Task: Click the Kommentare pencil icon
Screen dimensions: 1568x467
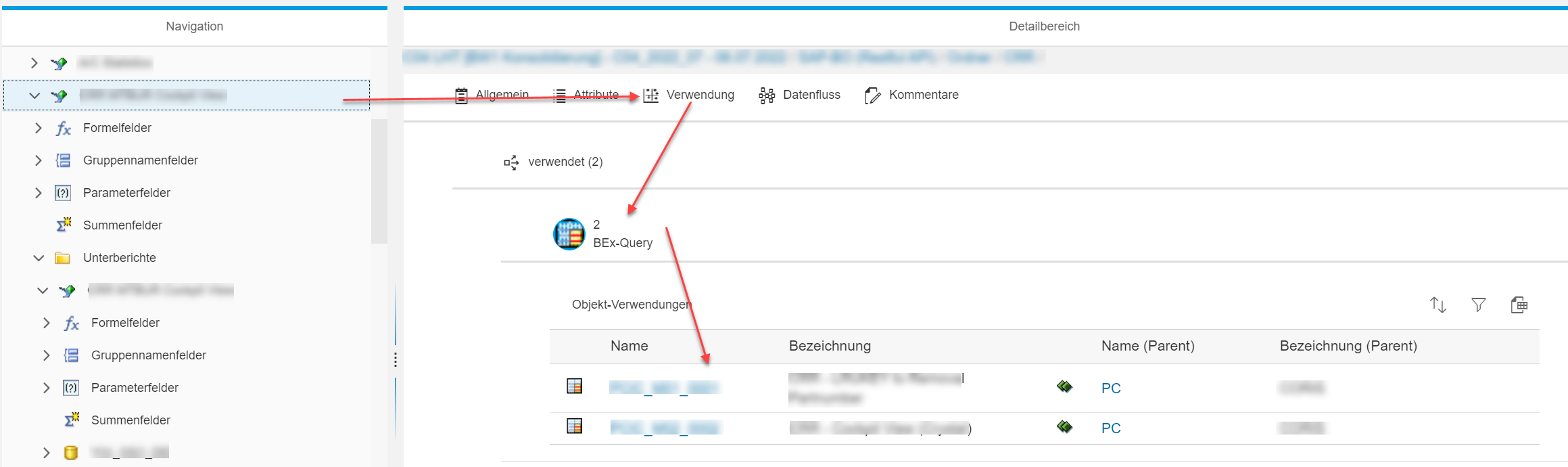Action: 872,95
